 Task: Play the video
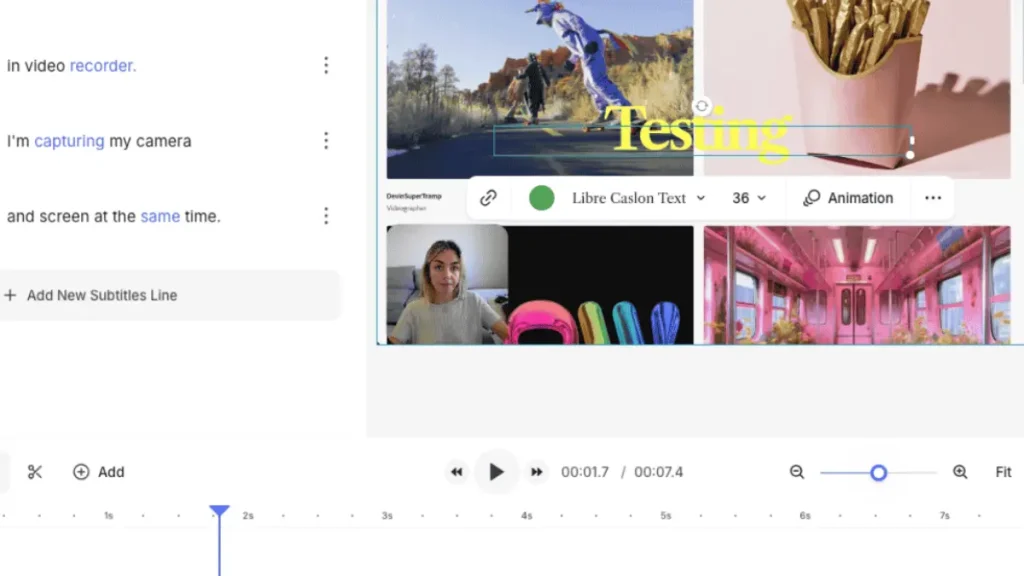pyautogui.click(x=497, y=471)
